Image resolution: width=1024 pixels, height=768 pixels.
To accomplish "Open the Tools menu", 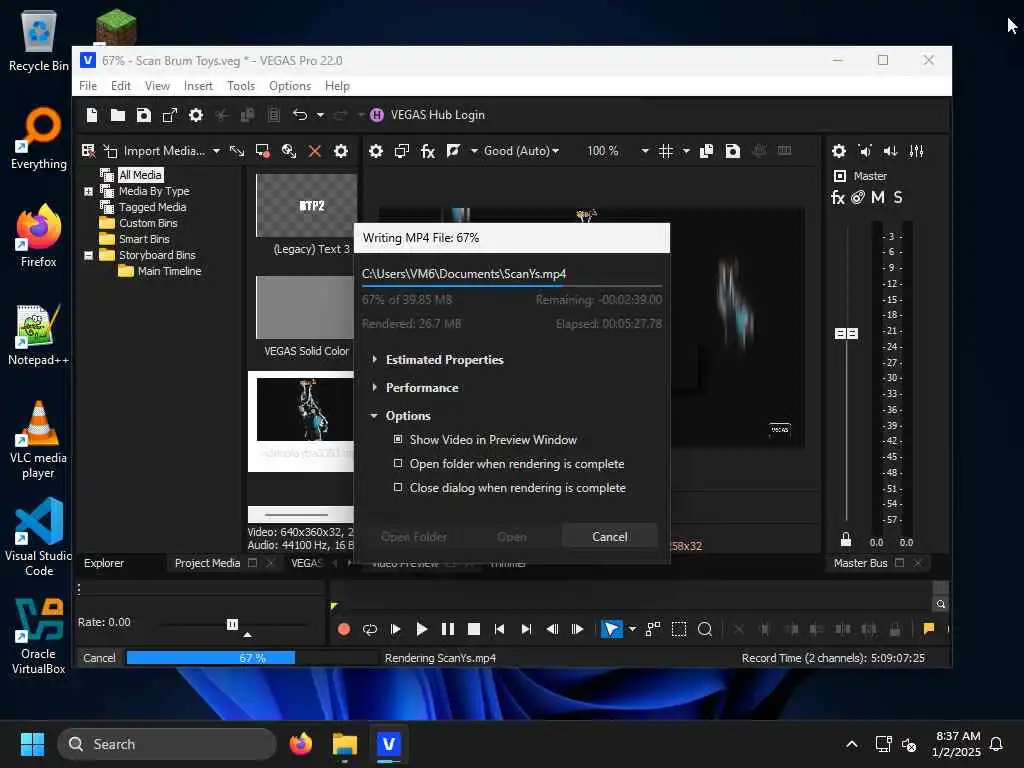I will (241, 86).
